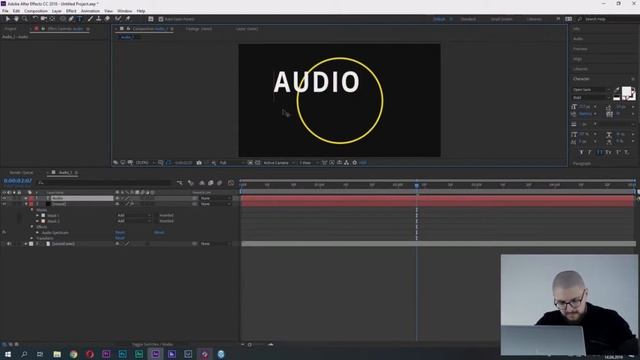This screenshot has height=360, width=640.
Task: Open the Paragraph panel header
Action: pos(582,164)
